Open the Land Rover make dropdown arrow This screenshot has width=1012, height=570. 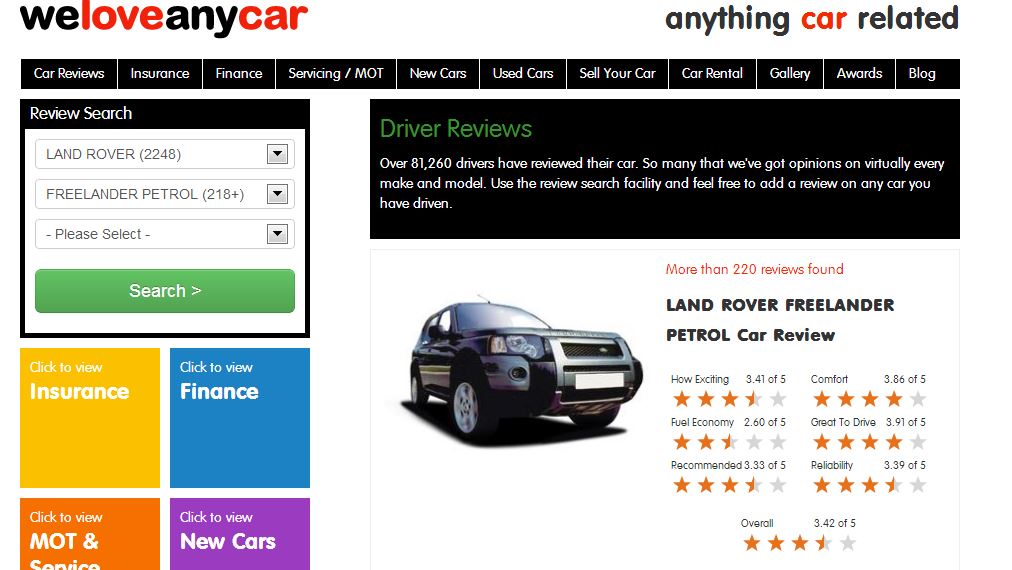click(277, 154)
